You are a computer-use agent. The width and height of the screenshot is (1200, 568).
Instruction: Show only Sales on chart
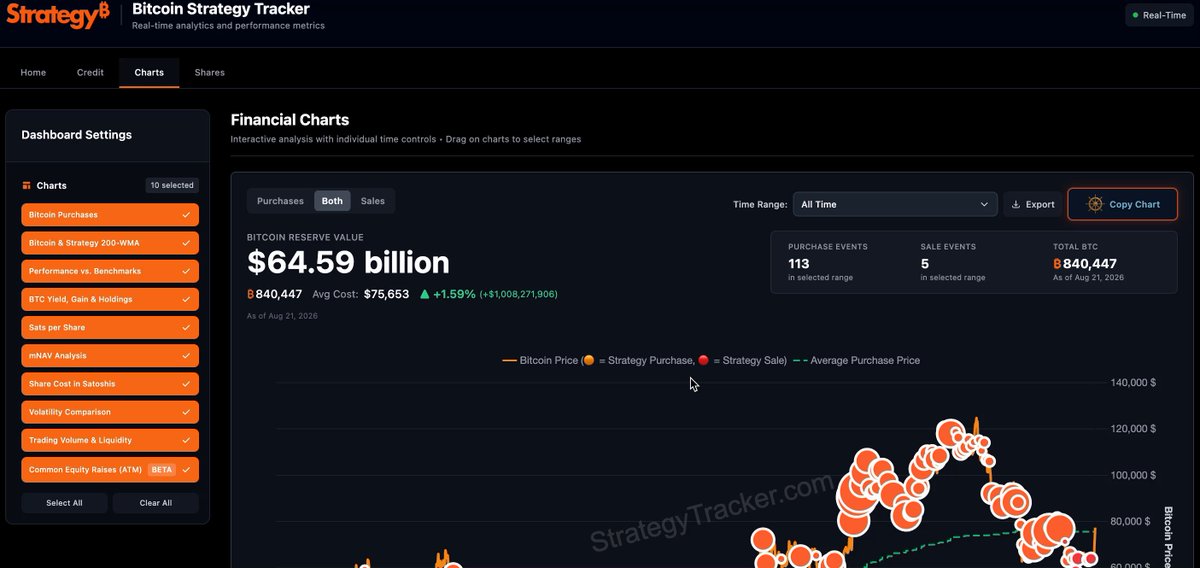point(373,201)
